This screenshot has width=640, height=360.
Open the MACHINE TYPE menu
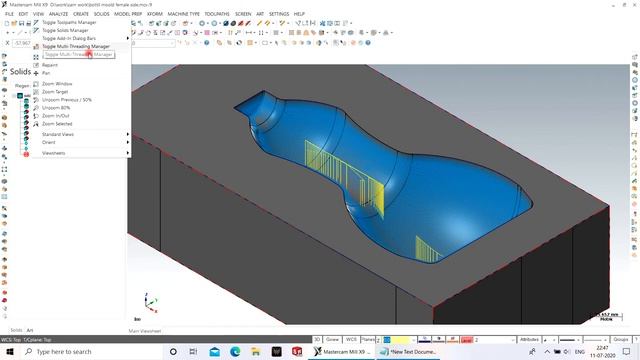tap(184, 14)
